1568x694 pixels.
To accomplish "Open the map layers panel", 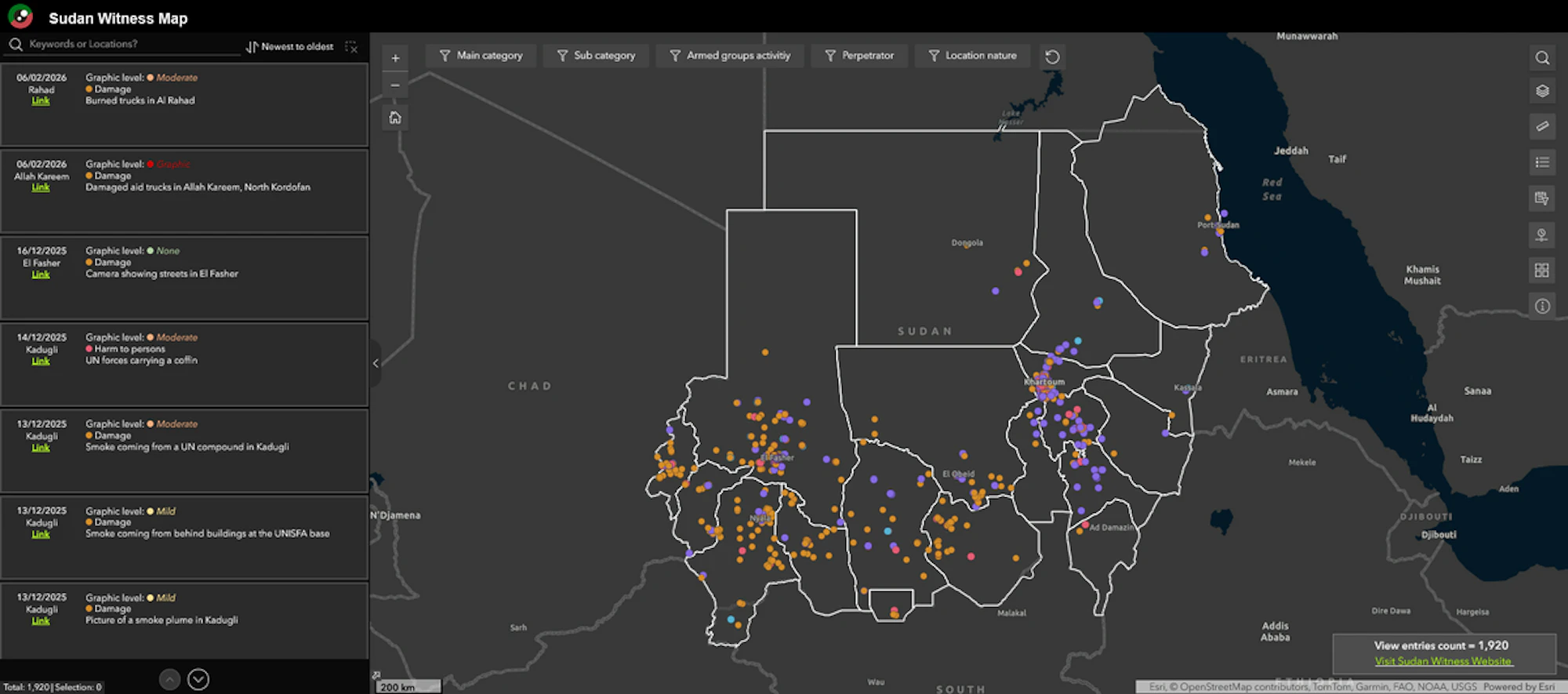I will tap(1541, 91).
